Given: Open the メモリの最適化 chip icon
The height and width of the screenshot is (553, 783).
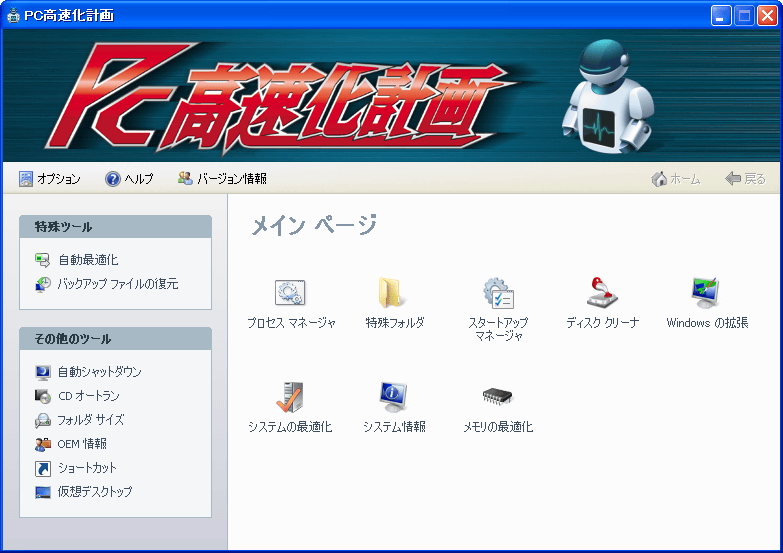Looking at the screenshot, I should point(497,397).
